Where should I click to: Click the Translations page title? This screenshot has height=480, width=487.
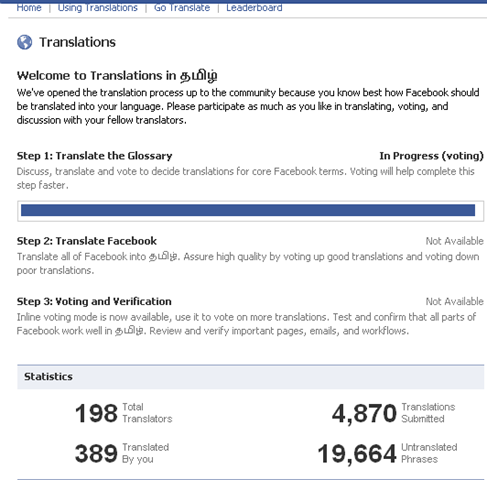point(78,42)
